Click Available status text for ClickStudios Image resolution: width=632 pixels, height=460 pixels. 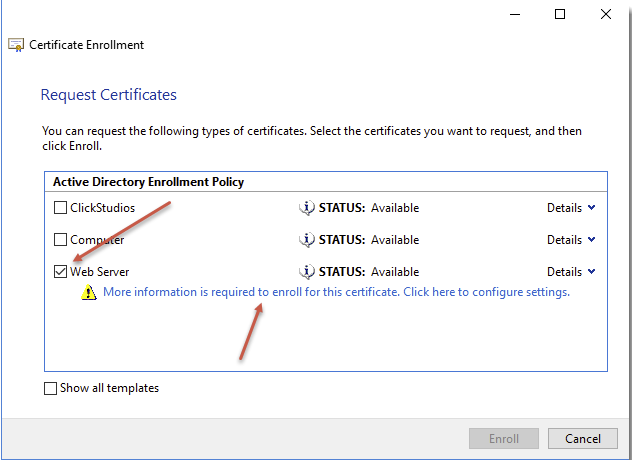click(395, 208)
